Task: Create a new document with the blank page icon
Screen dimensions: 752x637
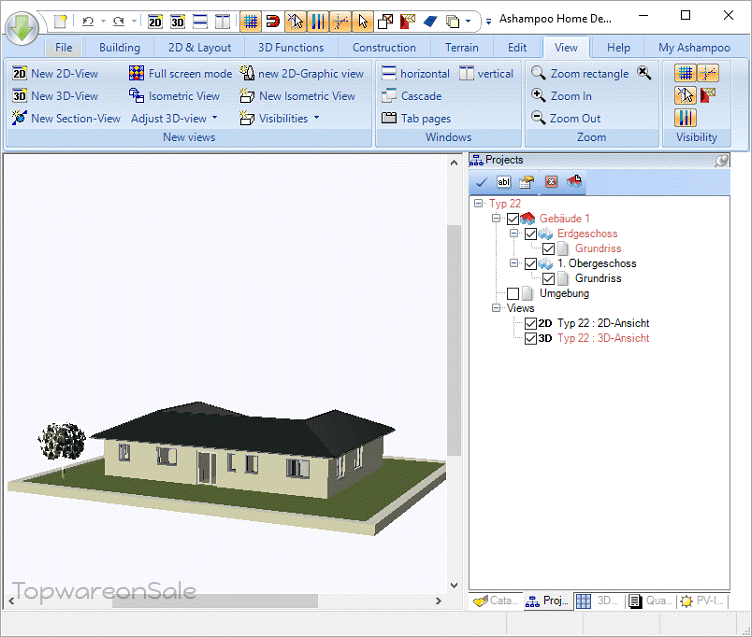Action: 60,21
